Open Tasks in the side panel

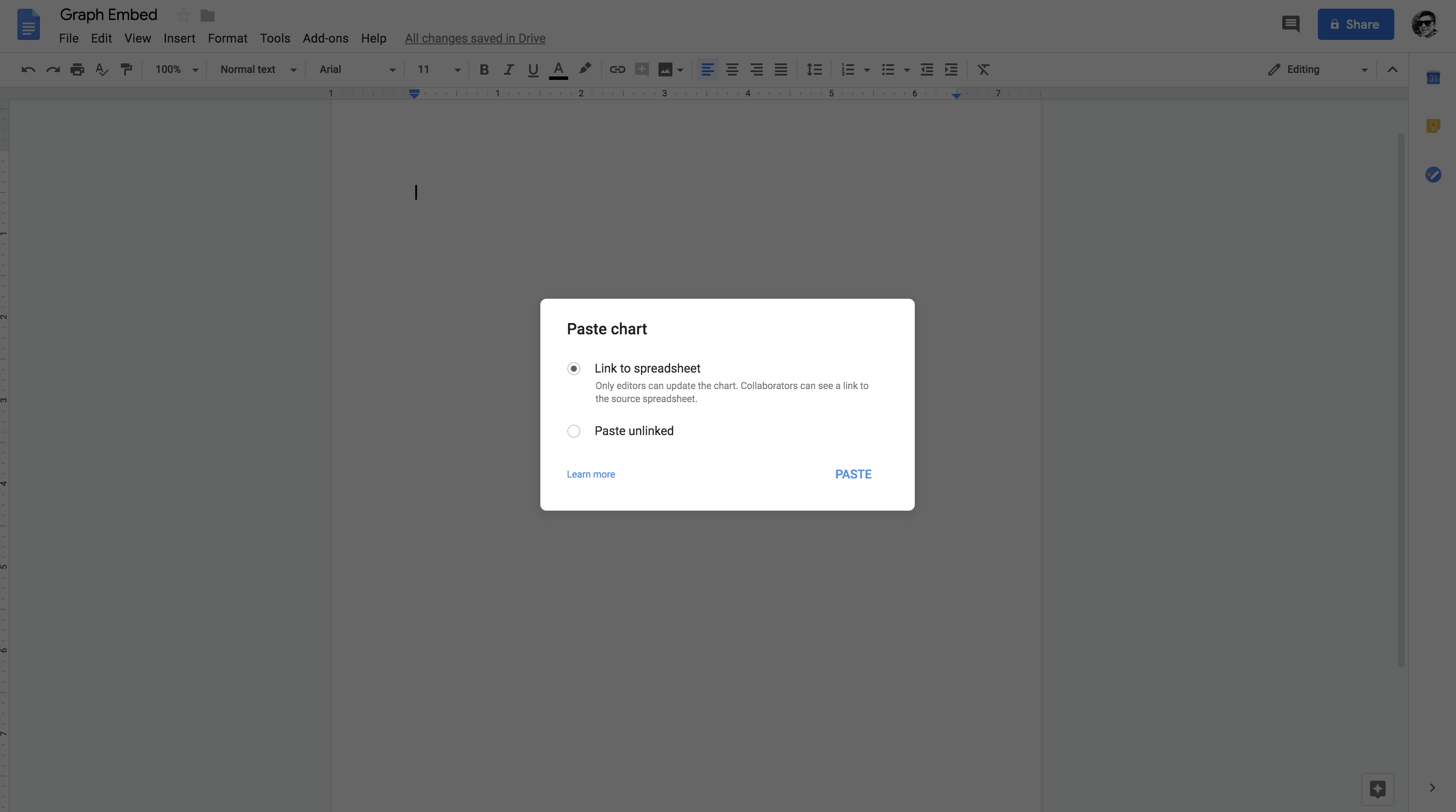coord(1433,175)
